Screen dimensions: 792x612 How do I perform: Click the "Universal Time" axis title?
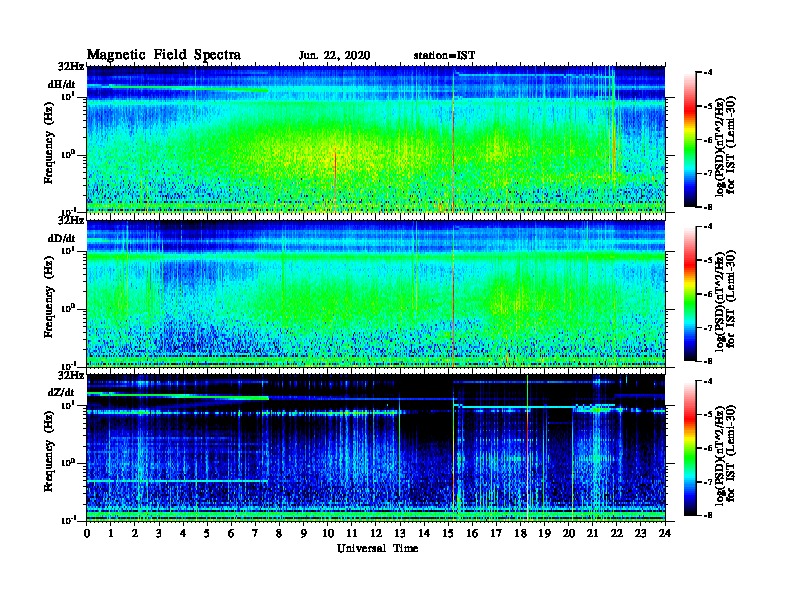377,548
